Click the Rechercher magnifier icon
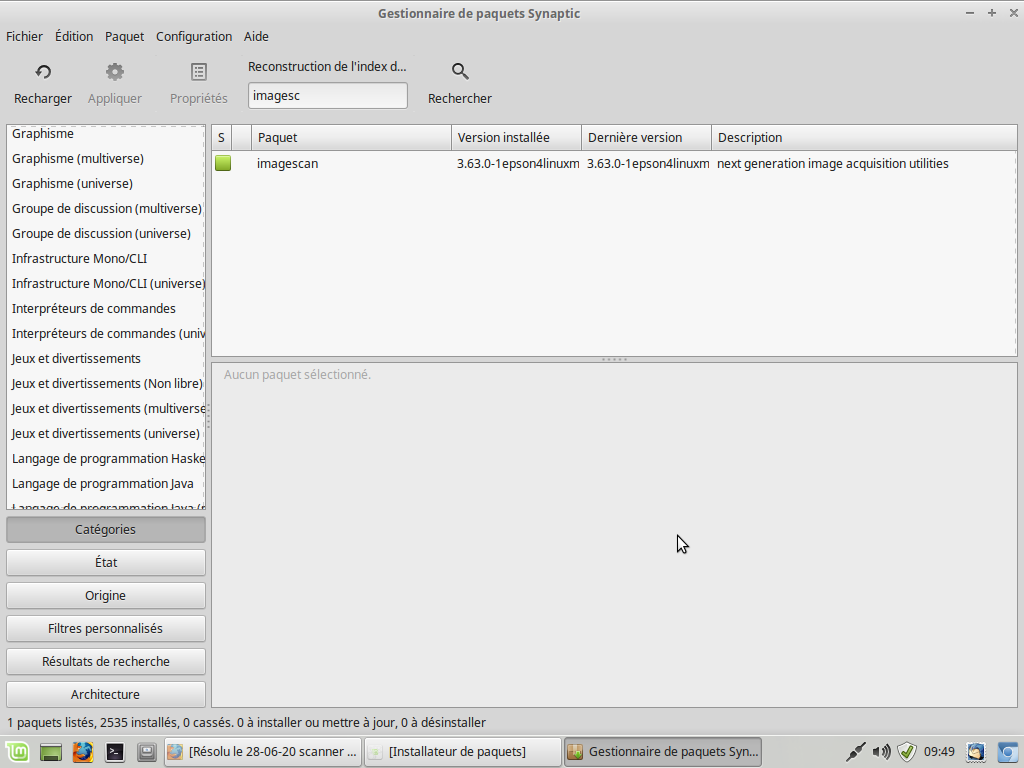This screenshot has height=768, width=1024. (x=460, y=72)
